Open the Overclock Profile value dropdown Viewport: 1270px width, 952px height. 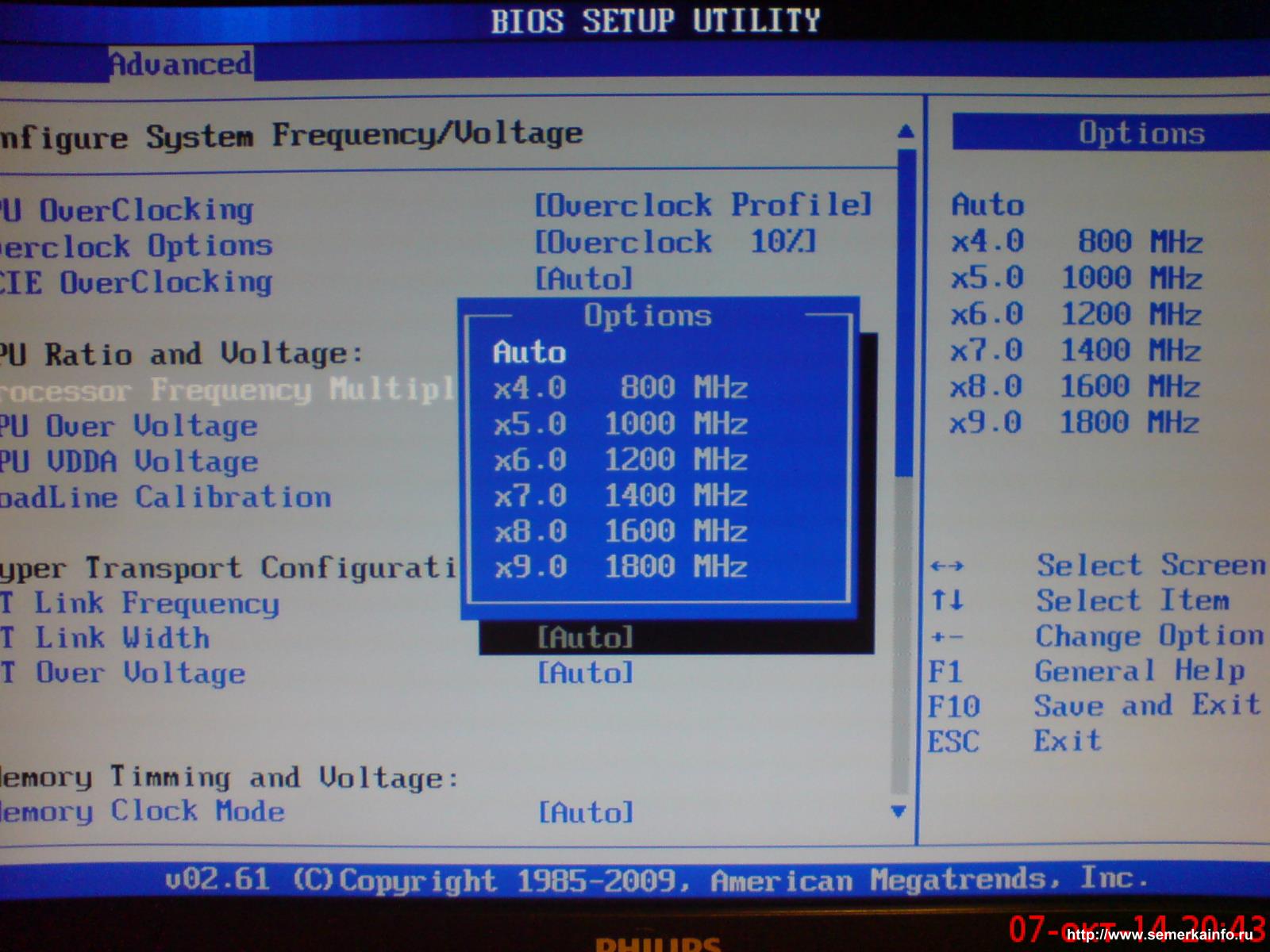tap(702, 205)
